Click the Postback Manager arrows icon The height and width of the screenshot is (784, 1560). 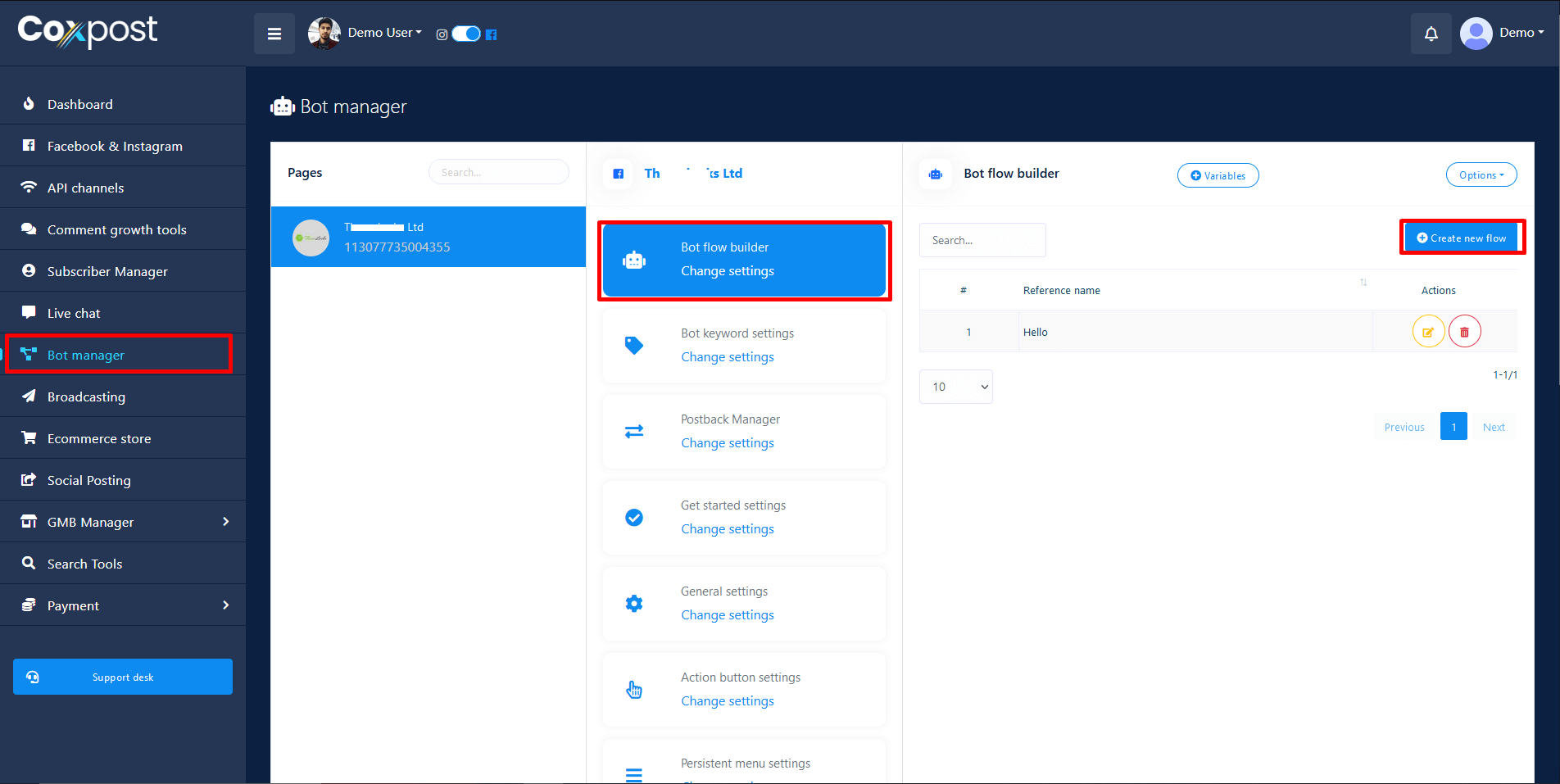pyautogui.click(x=634, y=432)
